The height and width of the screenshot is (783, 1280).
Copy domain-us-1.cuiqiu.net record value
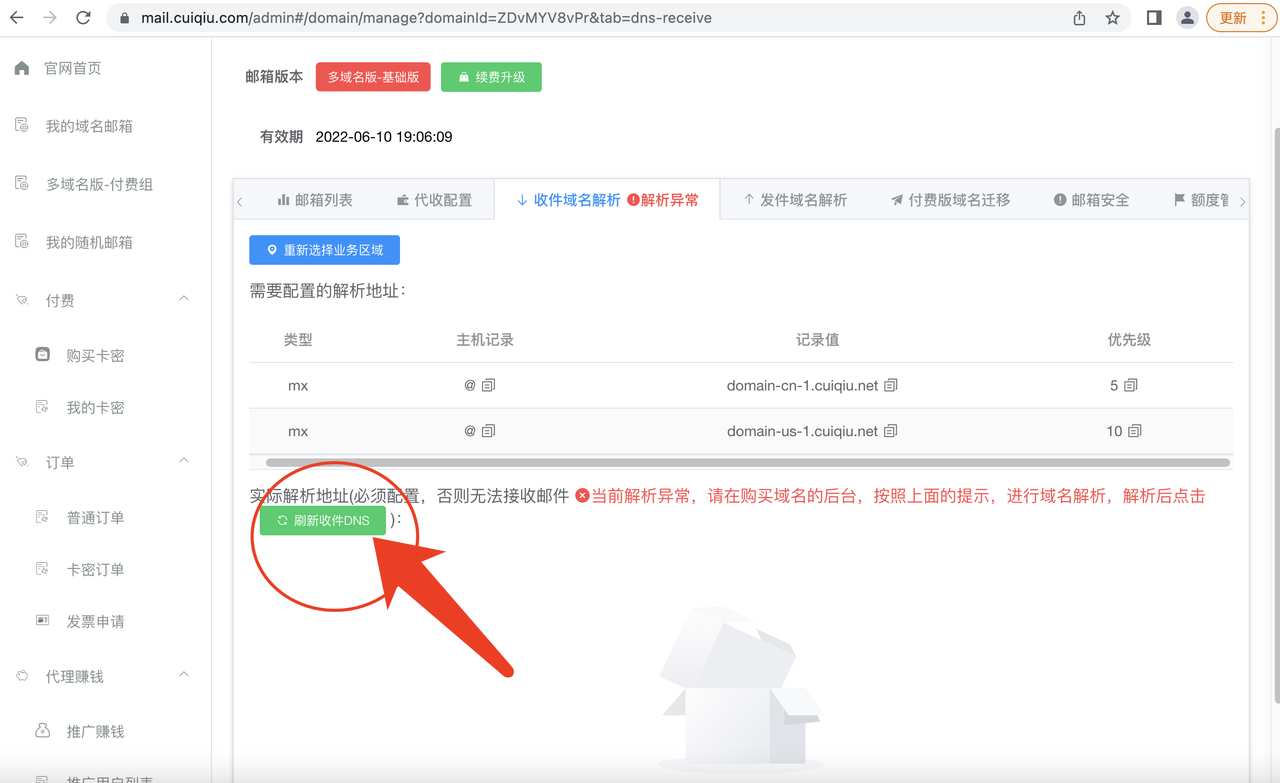[x=891, y=431]
